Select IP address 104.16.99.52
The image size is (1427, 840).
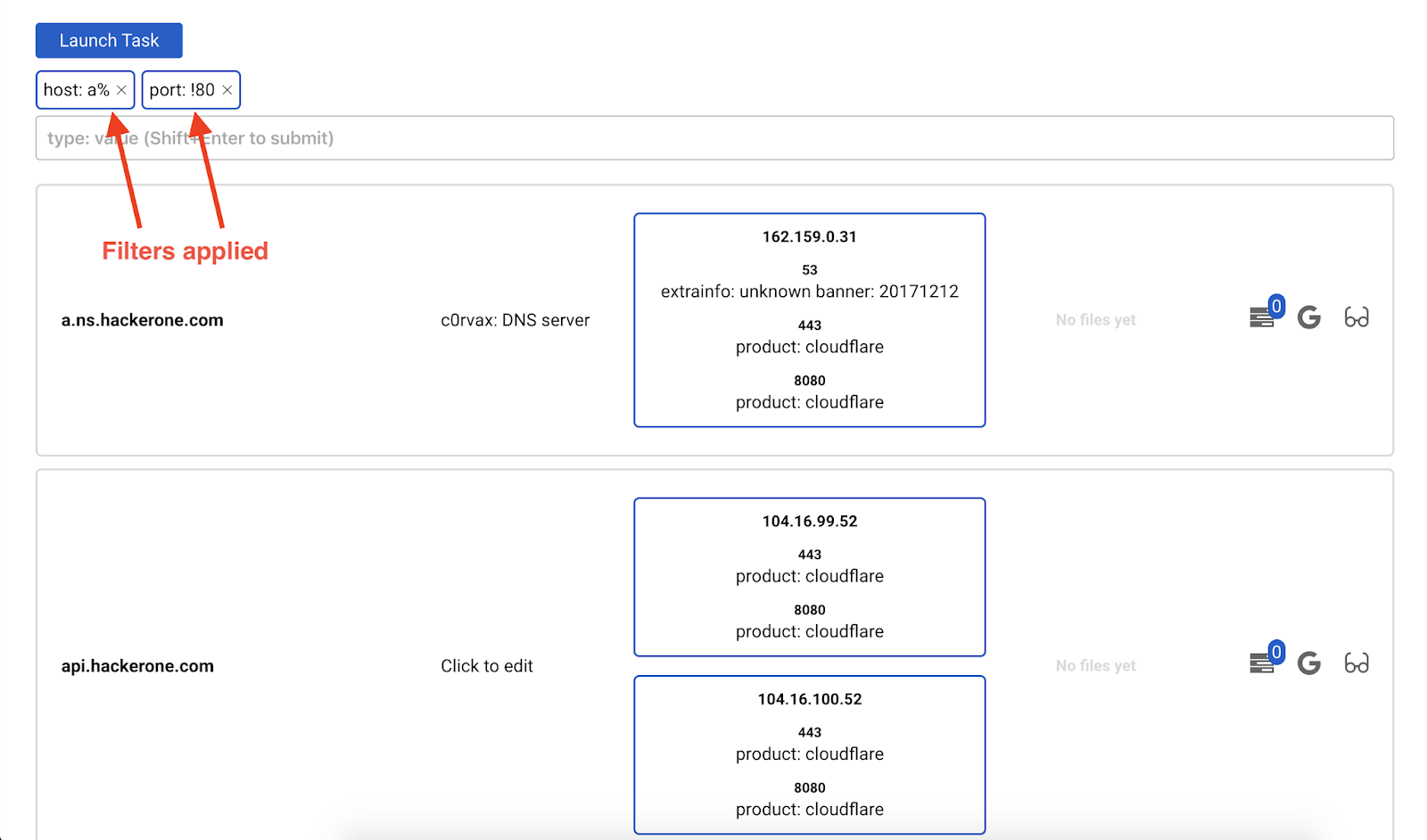(x=810, y=522)
